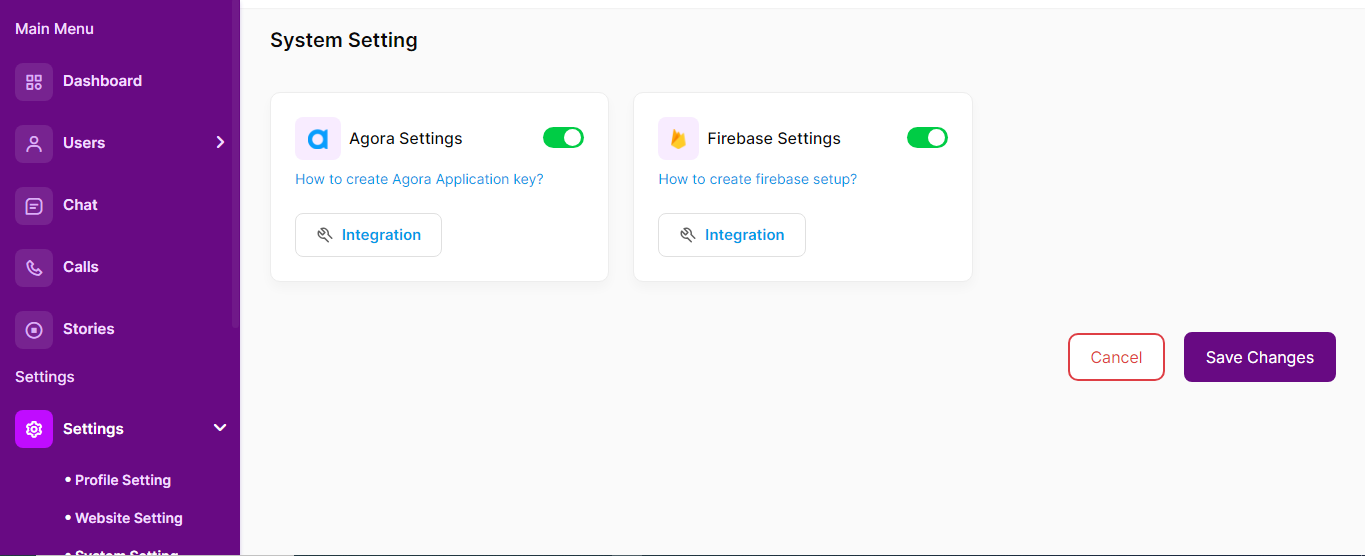
Task: Click the Users person icon in sidebar
Action: click(34, 144)
